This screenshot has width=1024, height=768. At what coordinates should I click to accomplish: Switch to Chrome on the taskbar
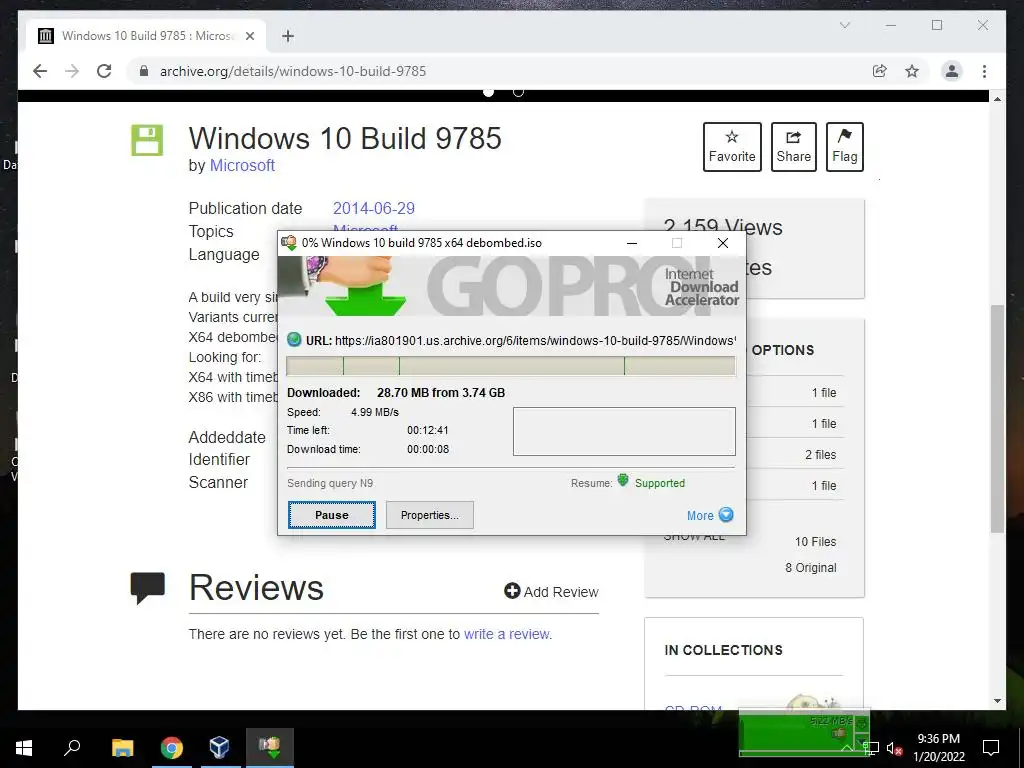pos(172,748)
